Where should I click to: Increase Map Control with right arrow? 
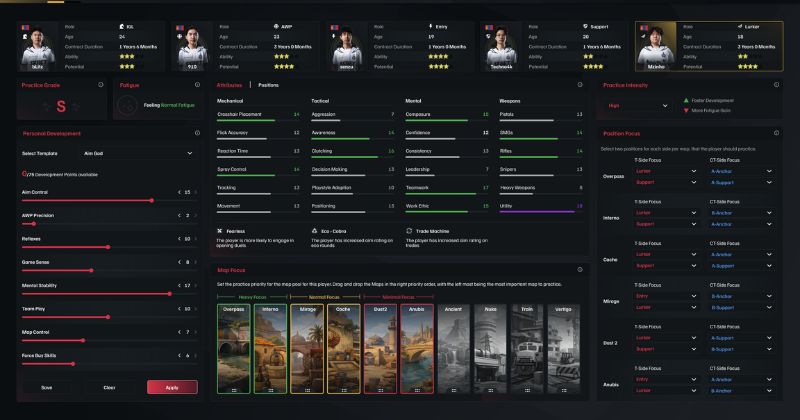pyautogui.click(x=195, y=332)
